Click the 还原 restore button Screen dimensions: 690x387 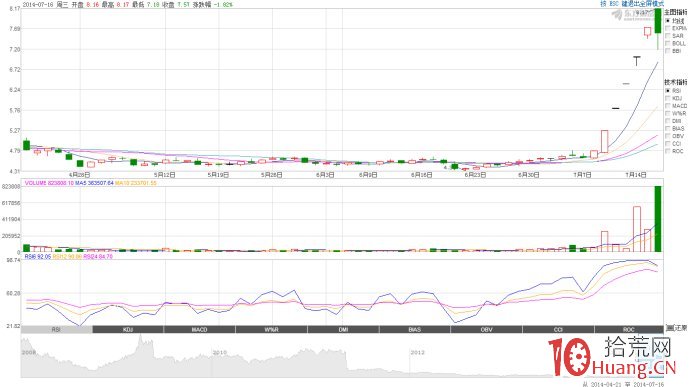point(676,329)
